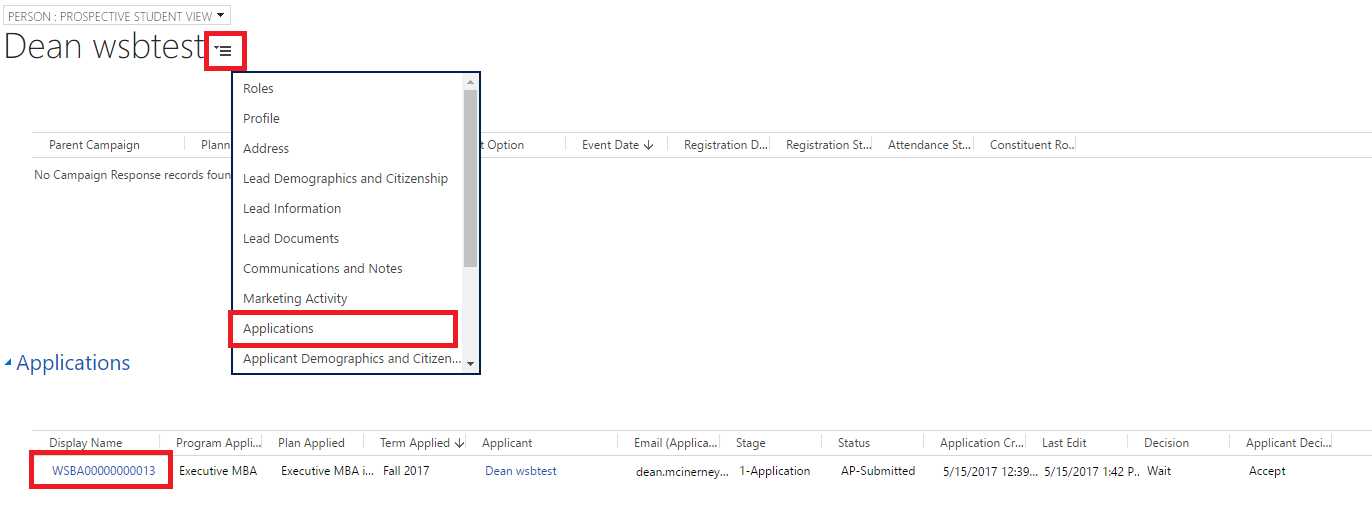Screen dimensions: 1372x526
Task: Sort by Event Date column
Action: tap(610, 145)
